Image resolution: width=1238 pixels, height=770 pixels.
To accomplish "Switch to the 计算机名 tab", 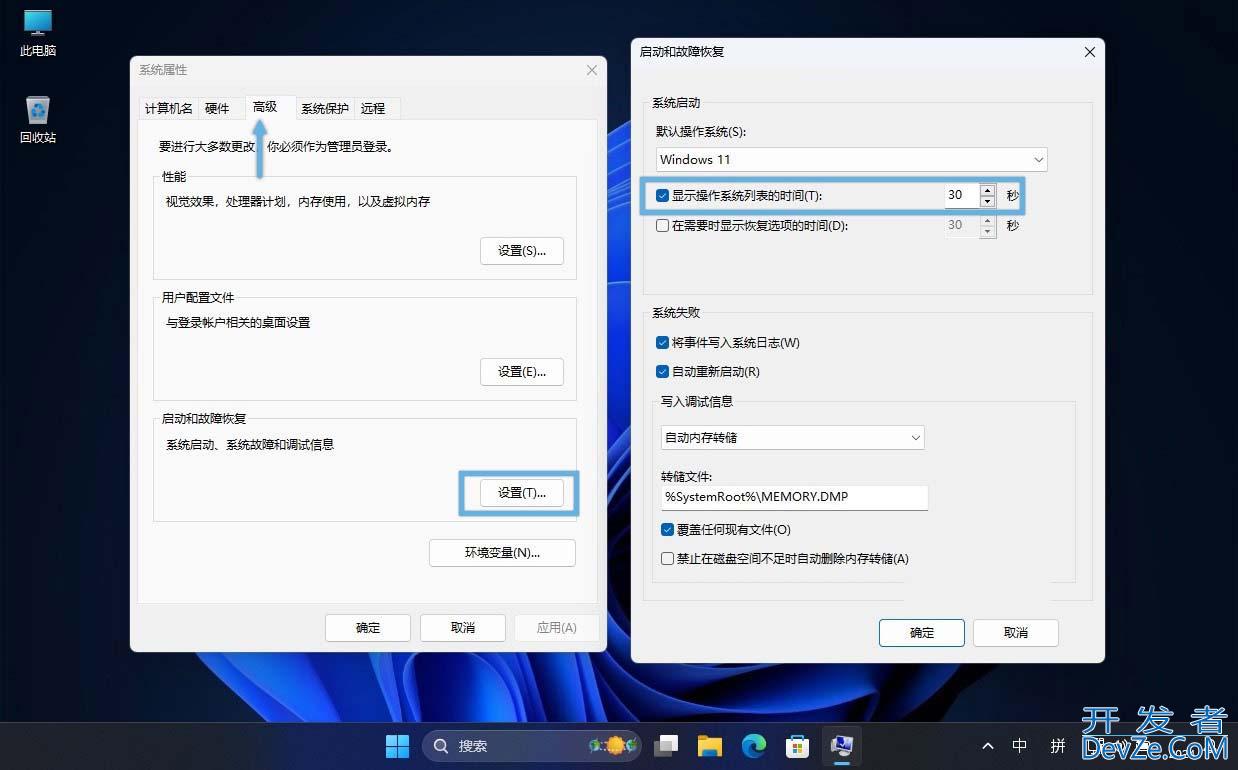I will click(x=168, y=108).
